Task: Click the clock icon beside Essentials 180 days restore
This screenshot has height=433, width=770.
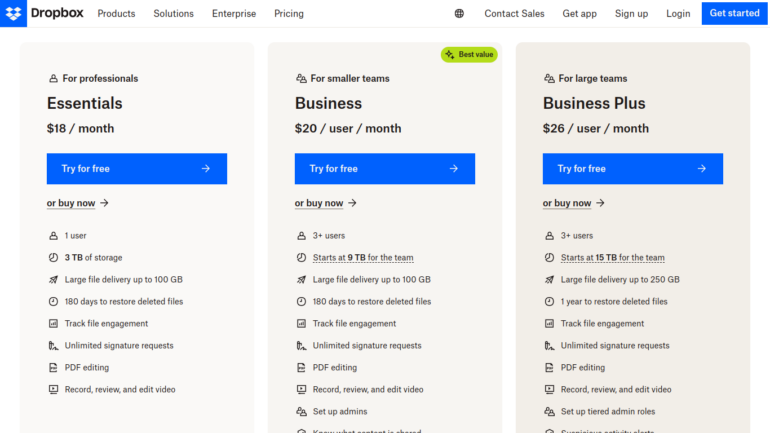Action: 53,301
